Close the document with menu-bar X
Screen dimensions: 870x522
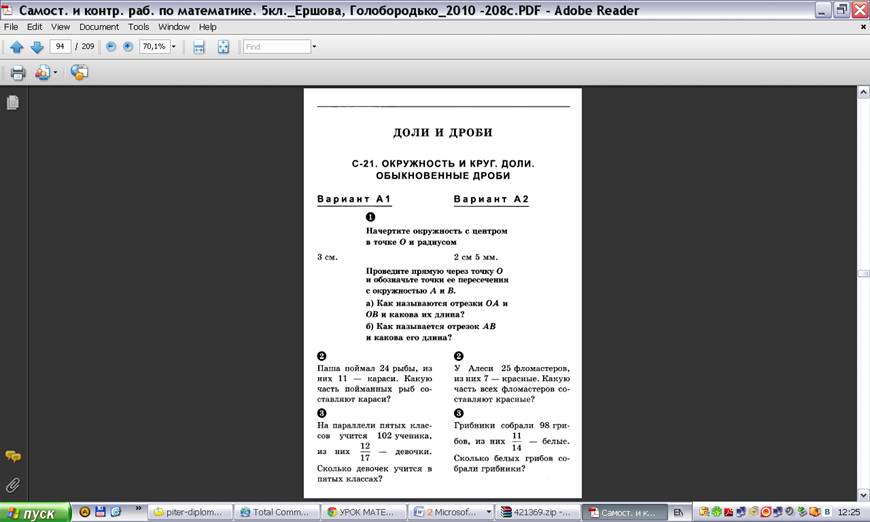(863, 27)
